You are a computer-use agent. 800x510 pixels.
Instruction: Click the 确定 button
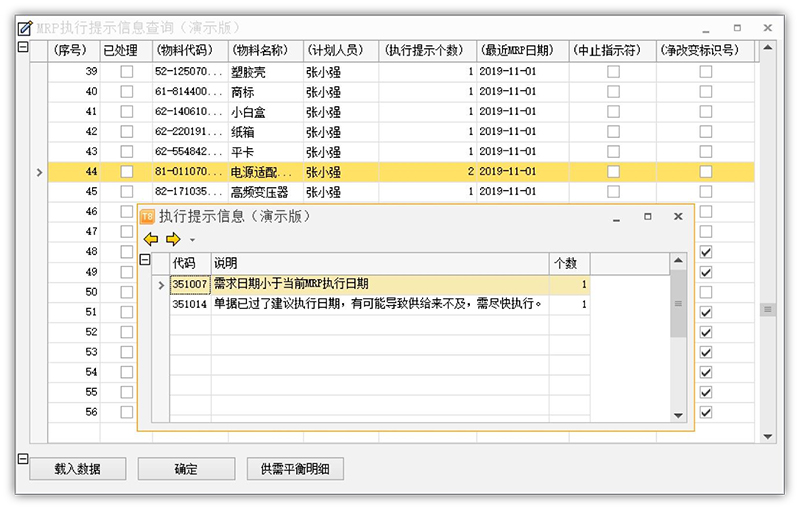tap(186, 469)
